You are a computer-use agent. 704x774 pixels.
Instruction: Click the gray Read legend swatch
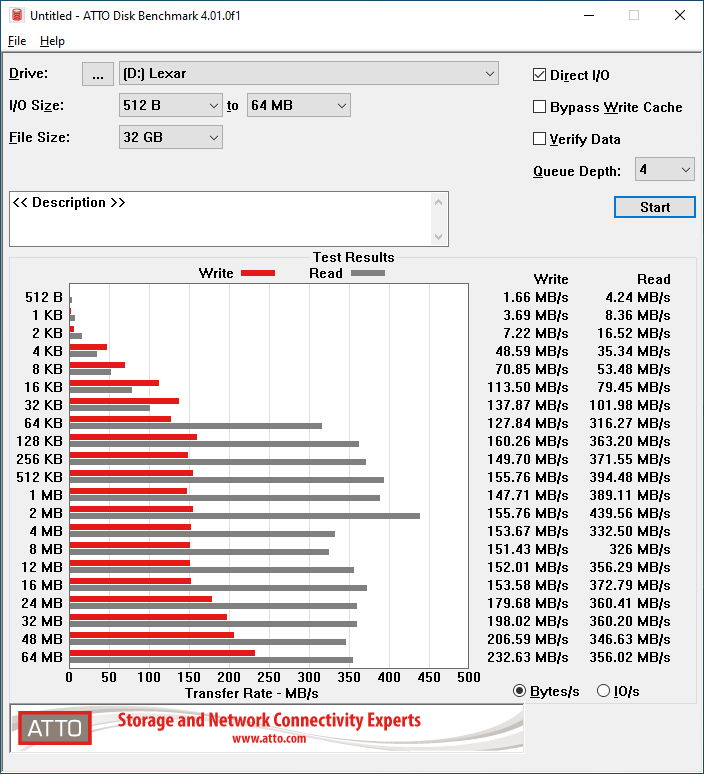368,273
